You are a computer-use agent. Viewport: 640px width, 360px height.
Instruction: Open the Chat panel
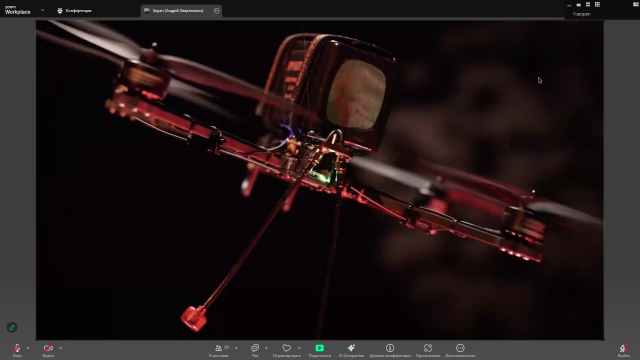(255, 350)
